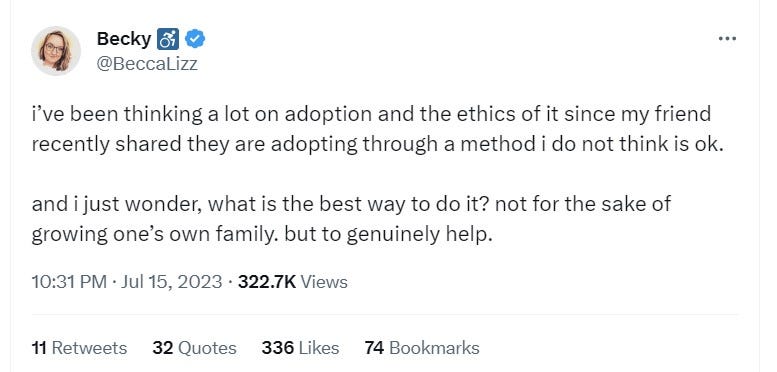The image size is (777, 372).
Task: Click the Bookmarks label text
Action: pos(434,348)
